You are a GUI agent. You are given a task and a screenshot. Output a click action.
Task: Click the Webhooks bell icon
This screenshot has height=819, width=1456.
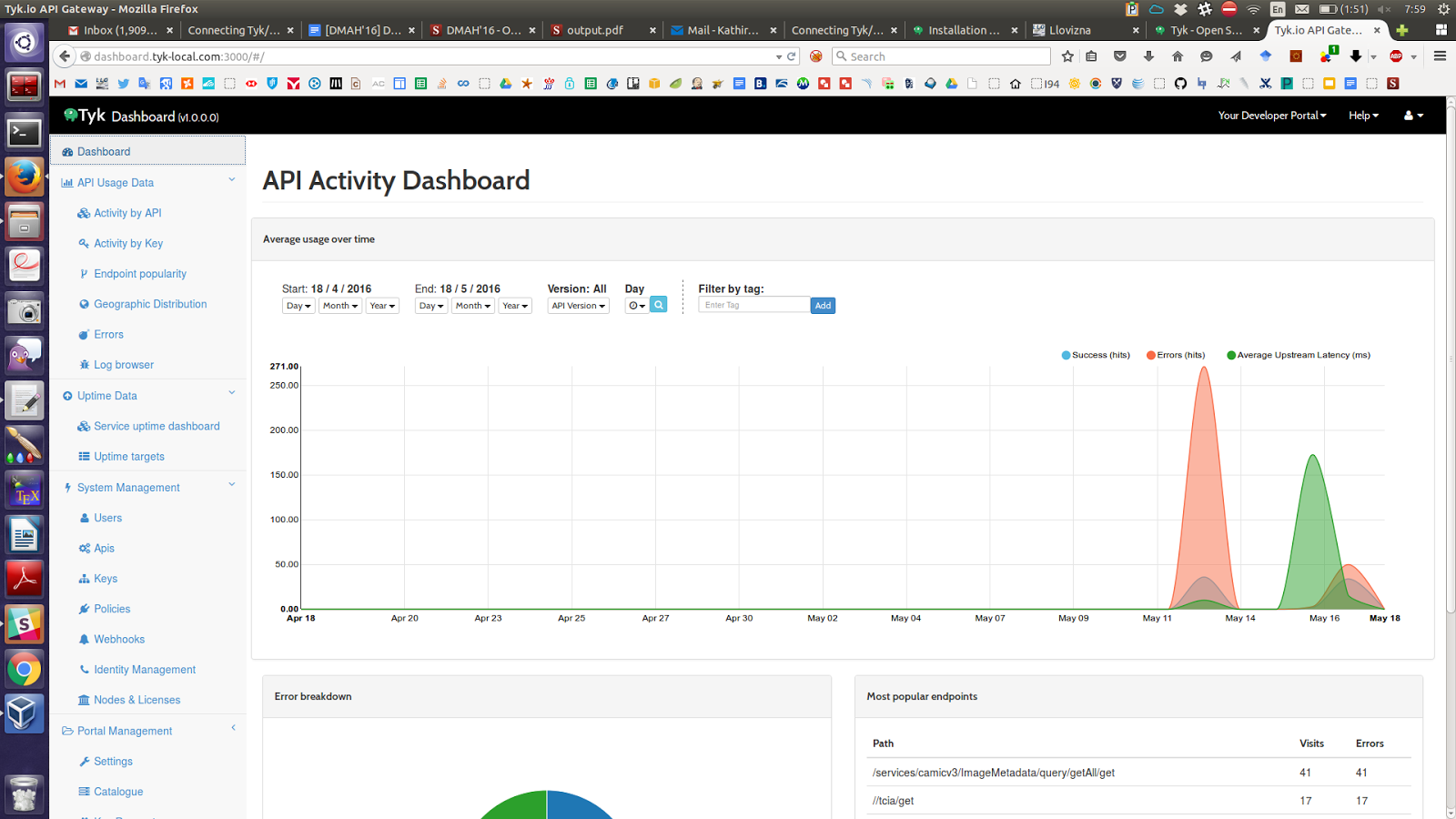[84, 640]
